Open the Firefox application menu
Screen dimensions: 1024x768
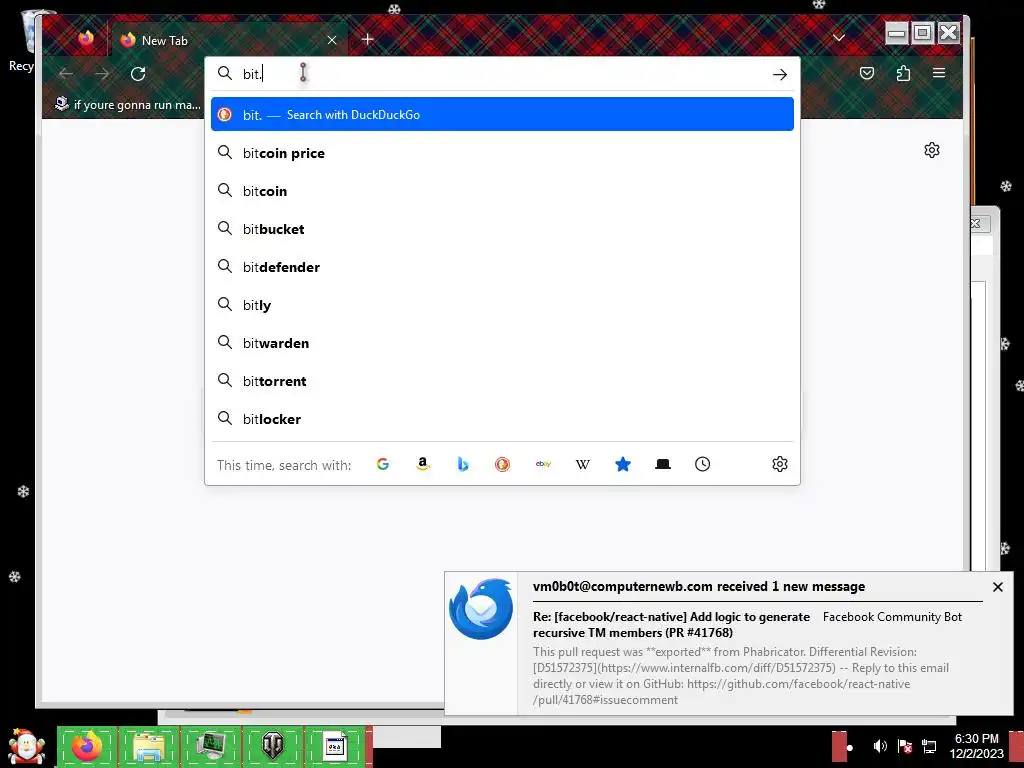click(939, 73)
